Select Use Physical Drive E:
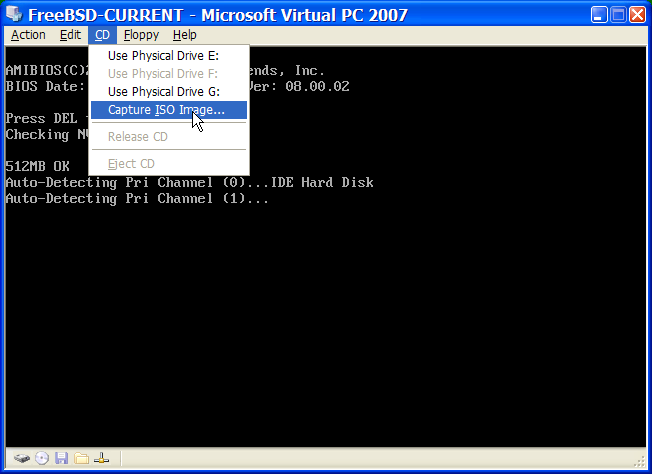The height and width of the screenshot is (474, 652). pos(162,56)
